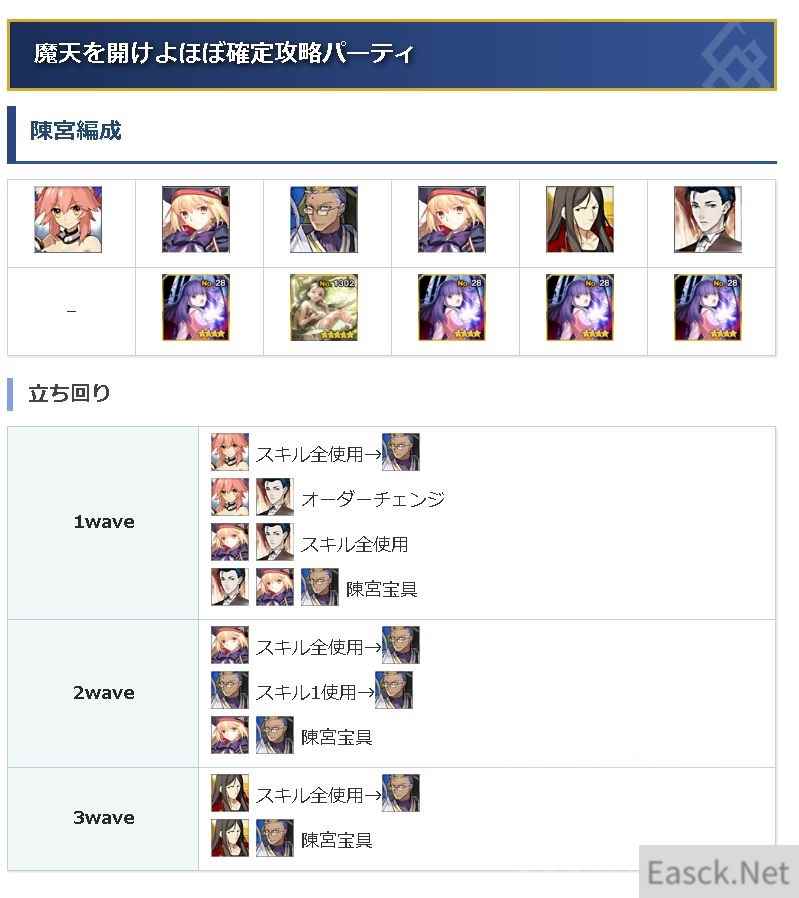Image resolution: width=799 pixels, height=898 pixels.
Task: Open the green No.1302 craft essence card
Action: click(324, 308)
